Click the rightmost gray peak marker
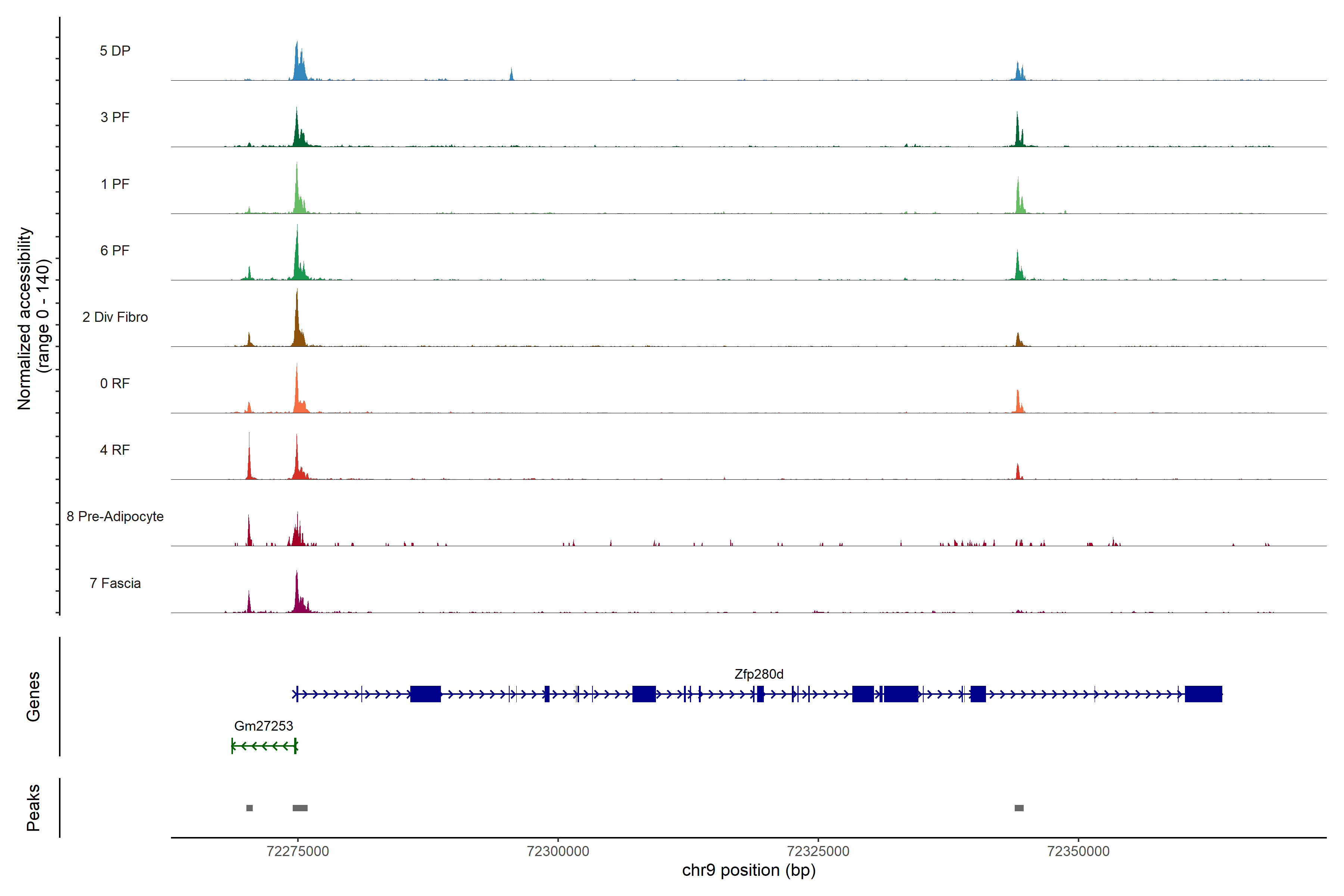 click(x=1019, y=808)
